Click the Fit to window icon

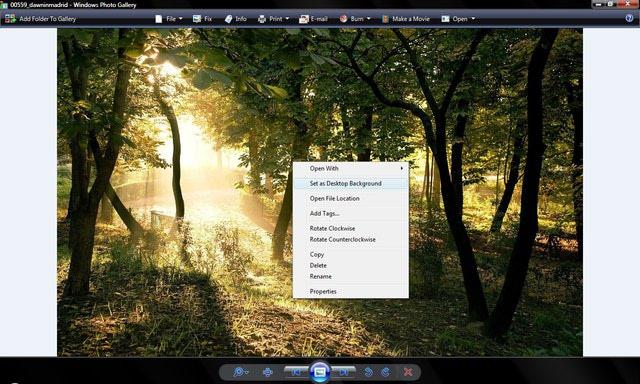click(x=267, y=372)
